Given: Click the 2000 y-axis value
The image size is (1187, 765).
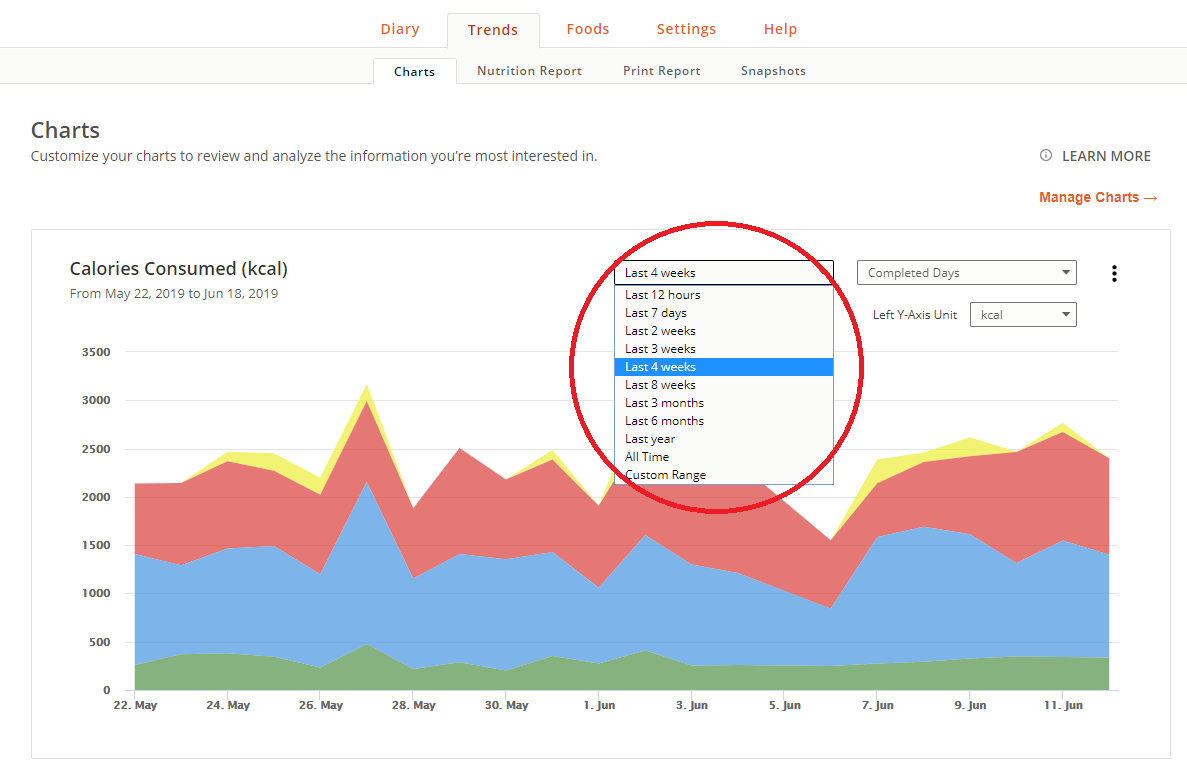Looking at the screenshot, I should (x=96, y=497).
